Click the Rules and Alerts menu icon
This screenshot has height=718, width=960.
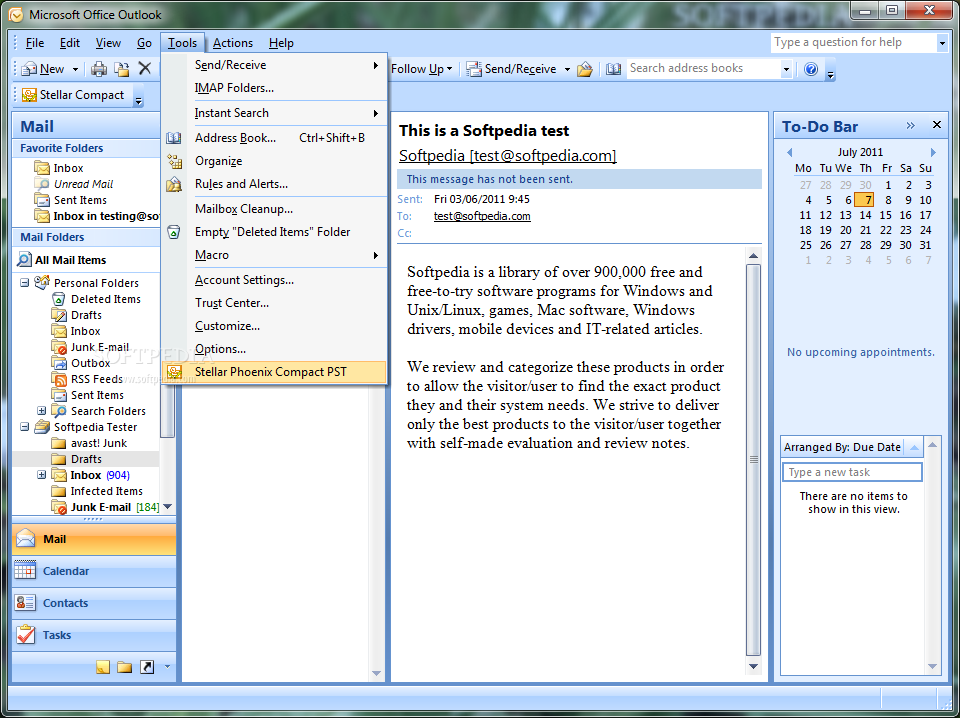point(174,184)
